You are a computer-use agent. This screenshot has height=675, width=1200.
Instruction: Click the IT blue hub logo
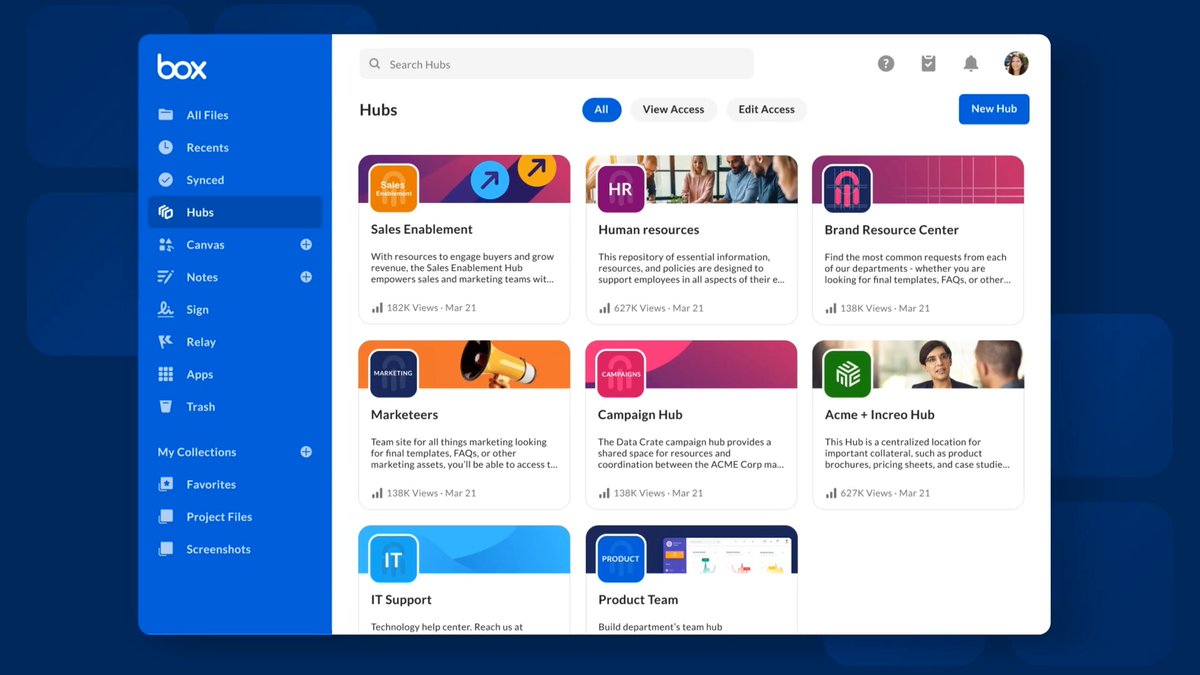tap(394, 560)
